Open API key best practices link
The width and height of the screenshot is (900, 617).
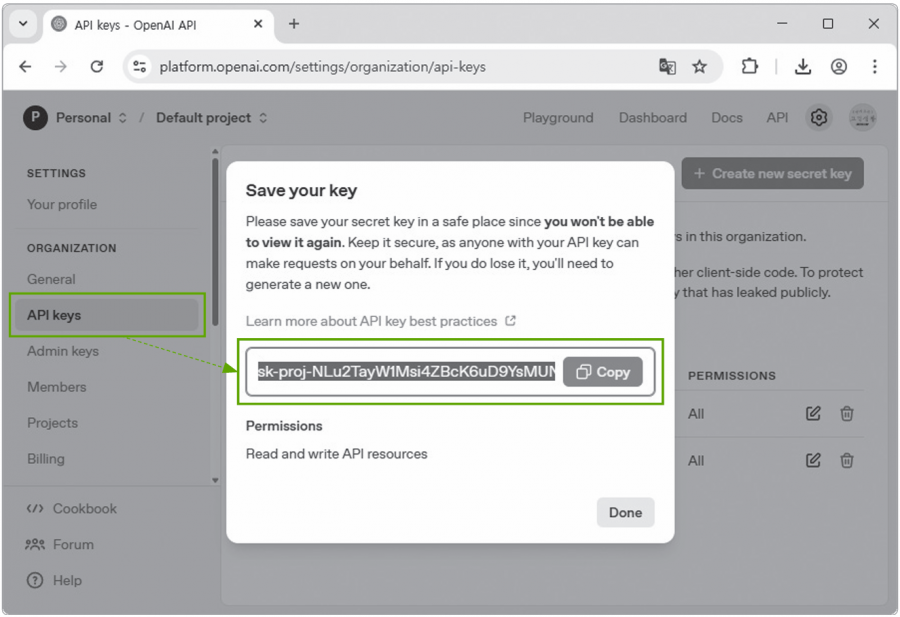pos(381,321)
